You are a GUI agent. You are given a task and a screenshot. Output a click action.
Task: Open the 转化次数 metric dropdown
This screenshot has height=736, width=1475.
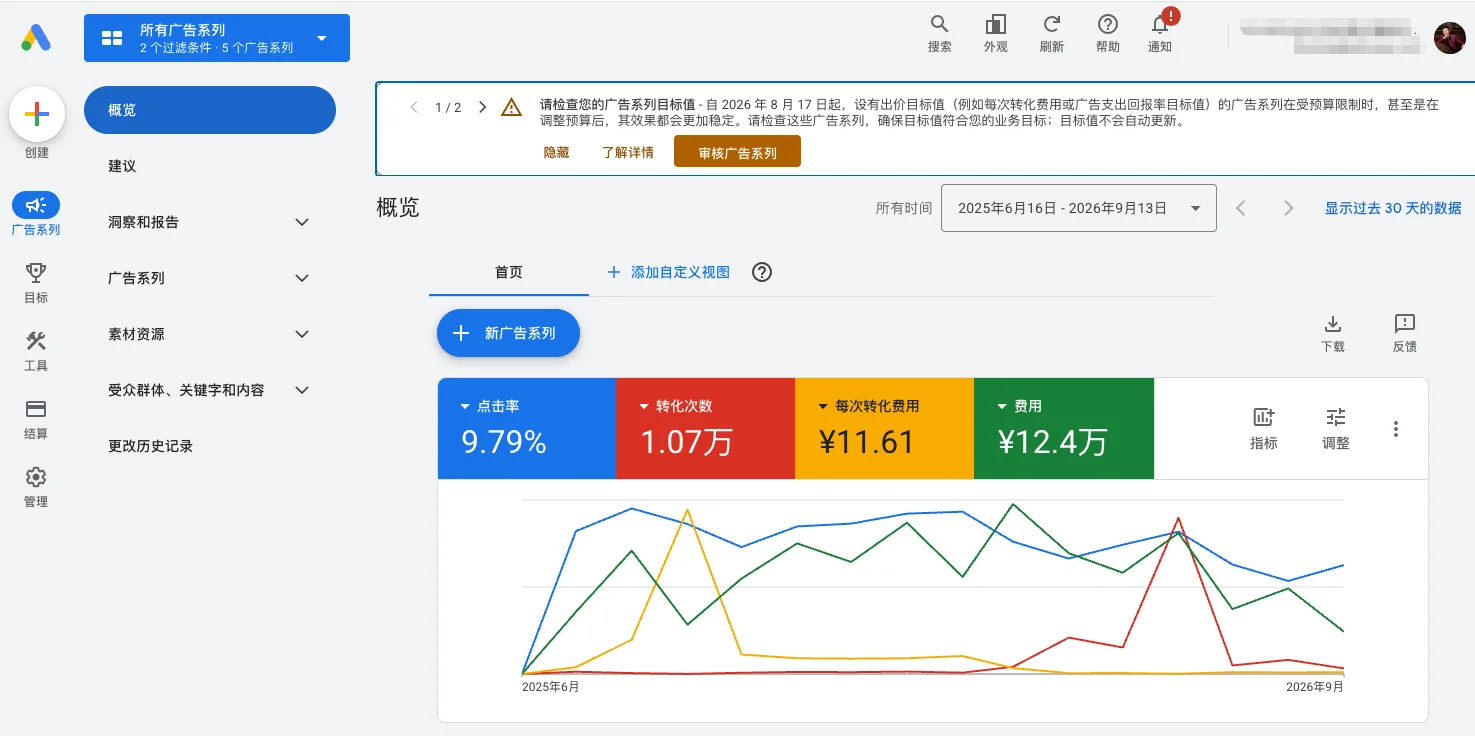676,406
